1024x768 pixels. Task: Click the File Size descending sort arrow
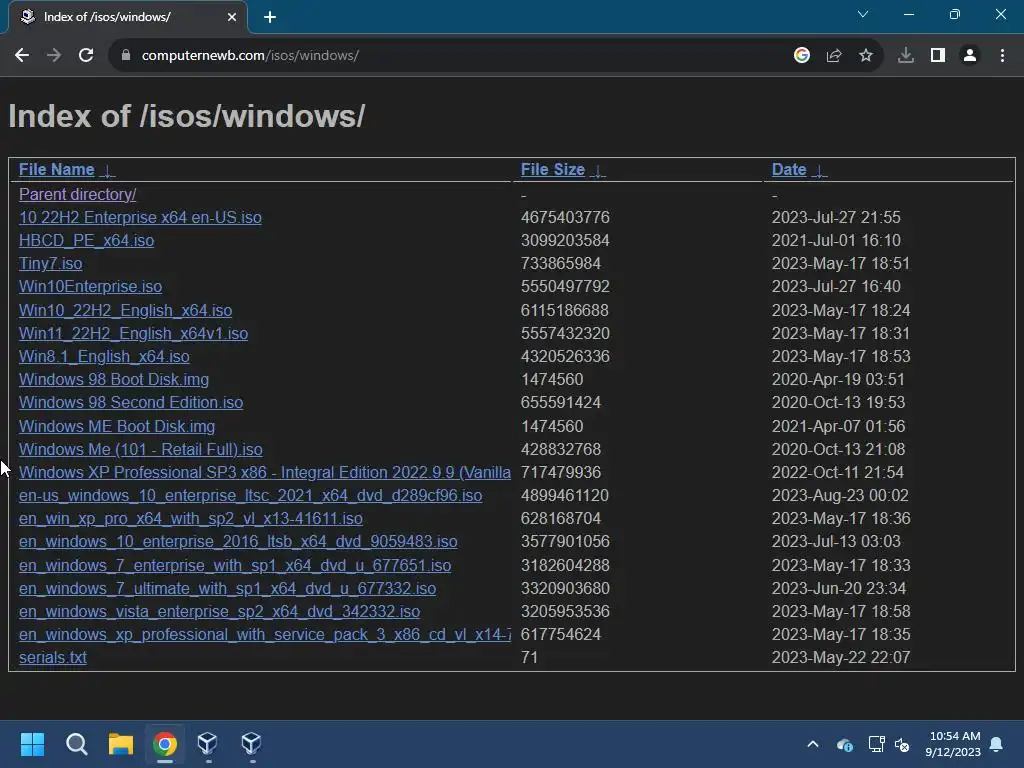click(x=598, y=170)
